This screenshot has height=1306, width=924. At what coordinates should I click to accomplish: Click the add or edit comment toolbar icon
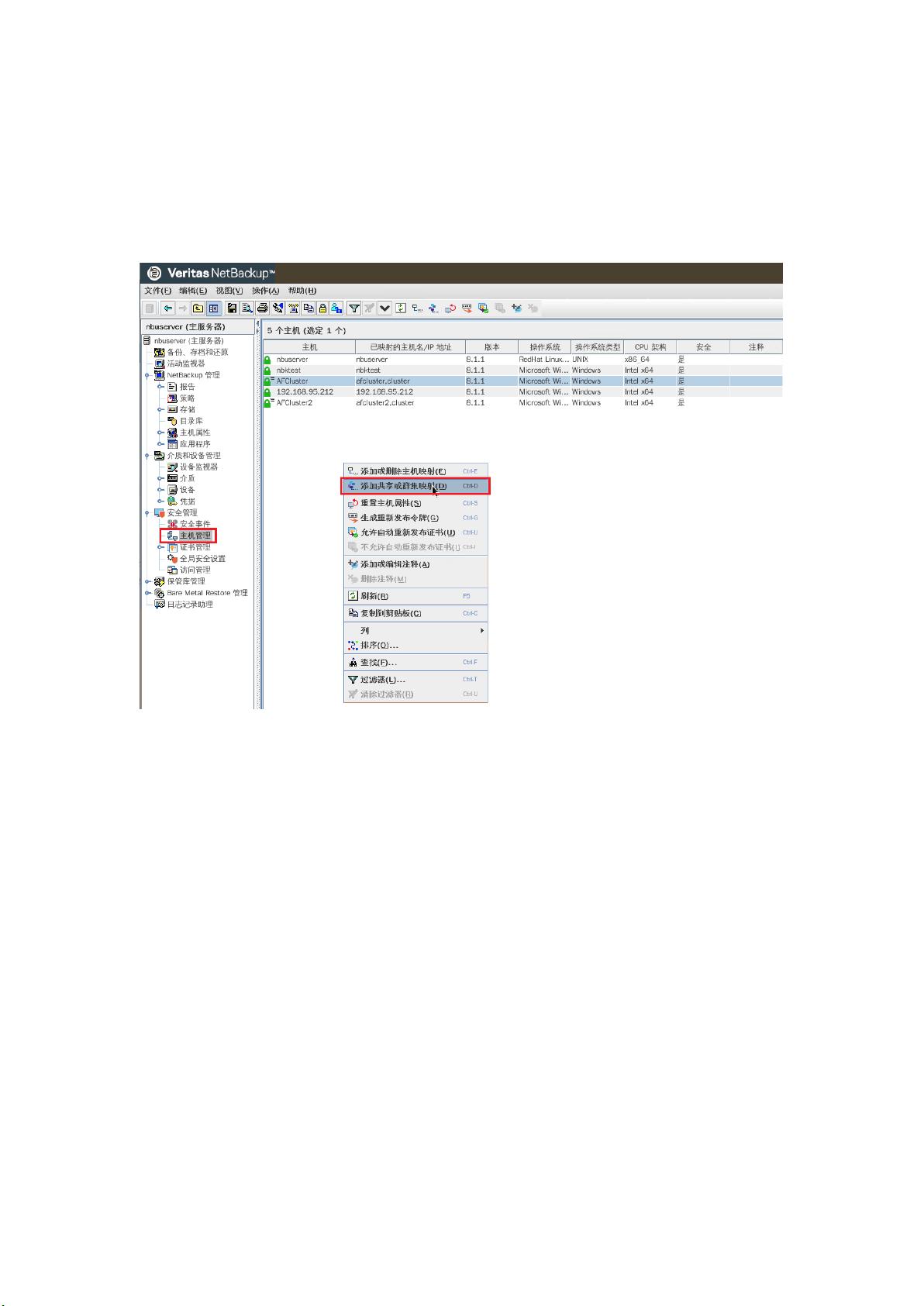pyautogui.click(x=515, y=308)
